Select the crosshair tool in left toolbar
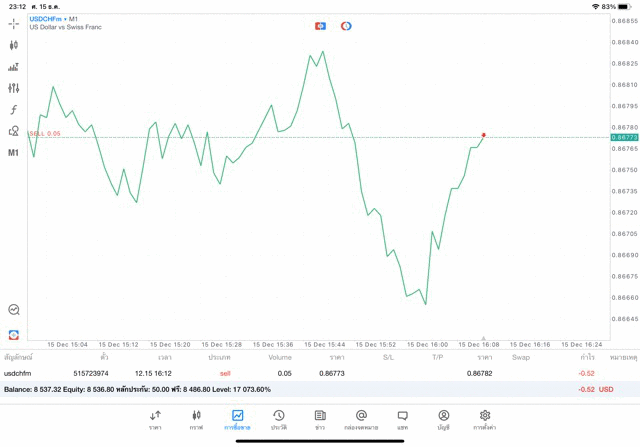Viewport: 640px width, 447px height. point(14,23)
